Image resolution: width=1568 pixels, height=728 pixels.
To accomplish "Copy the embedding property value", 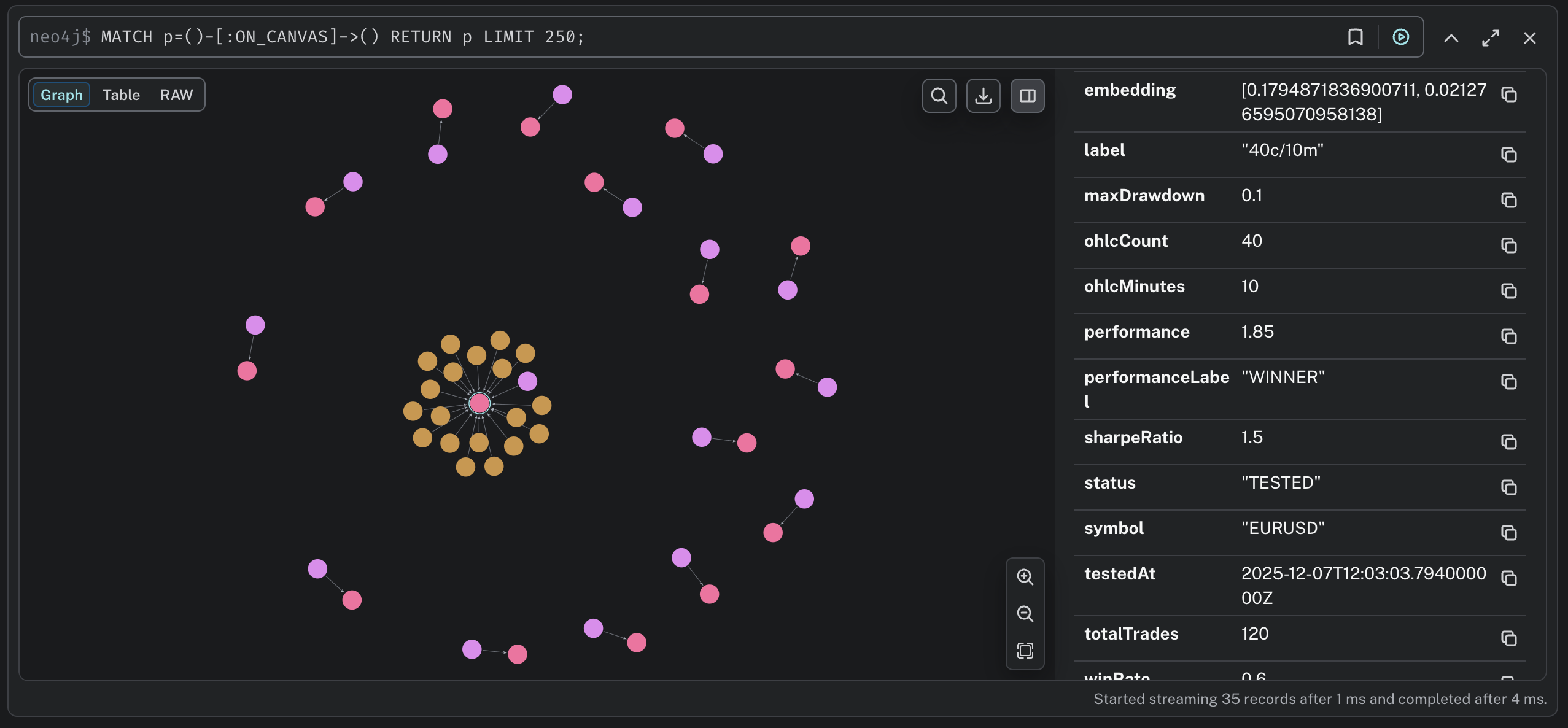I will (1508, 95).
